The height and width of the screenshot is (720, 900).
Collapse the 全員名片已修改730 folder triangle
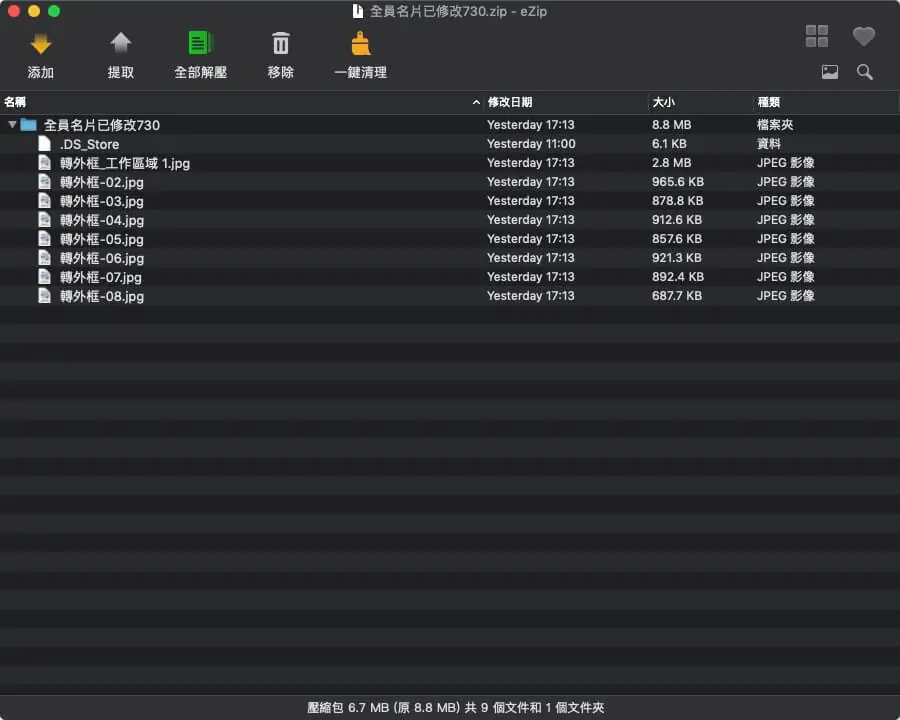coord(11,124)
